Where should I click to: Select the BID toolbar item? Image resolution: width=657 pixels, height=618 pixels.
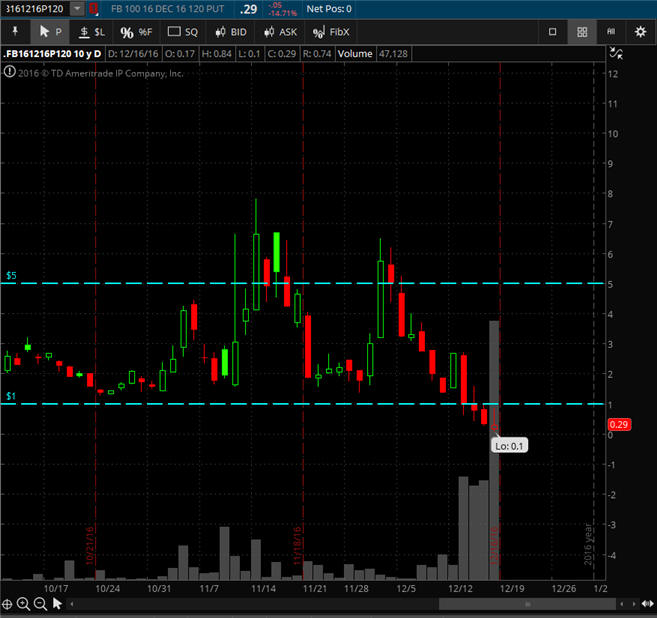(231, 32)
